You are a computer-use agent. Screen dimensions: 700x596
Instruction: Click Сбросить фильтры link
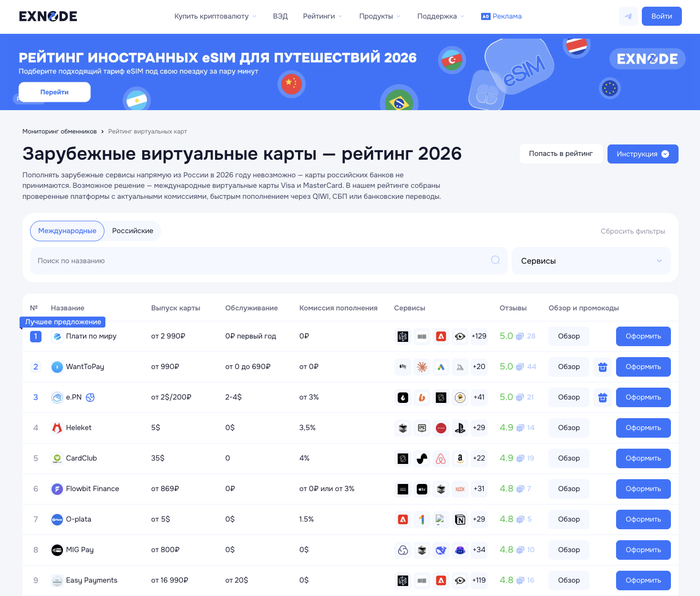pyautogui.click(x=632, y=231)
